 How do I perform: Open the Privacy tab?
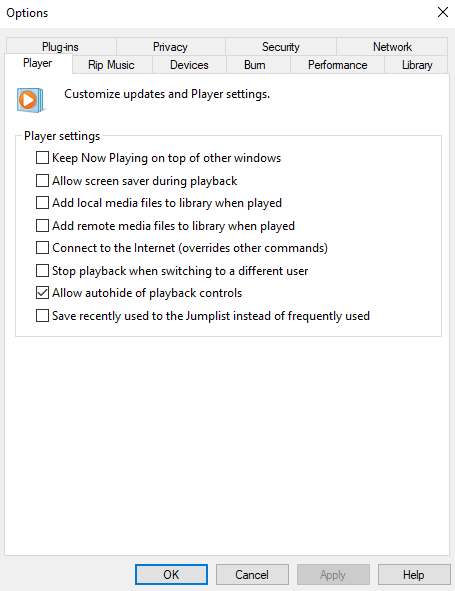[x=170, y=47]
